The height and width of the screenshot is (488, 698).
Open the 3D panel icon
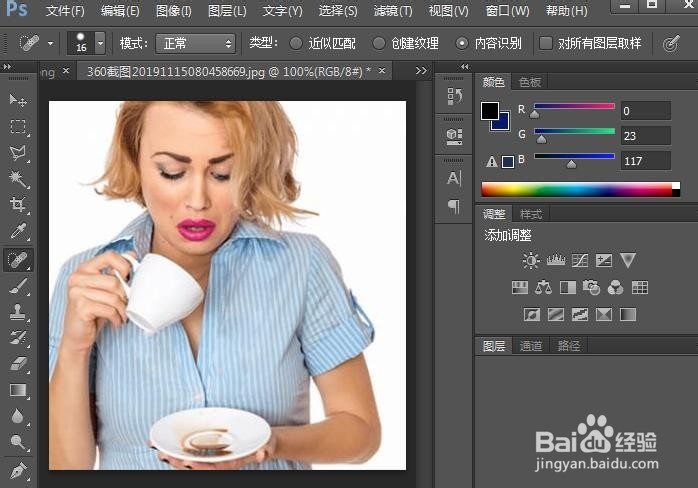pyautogui.click(x=455, y=136)
